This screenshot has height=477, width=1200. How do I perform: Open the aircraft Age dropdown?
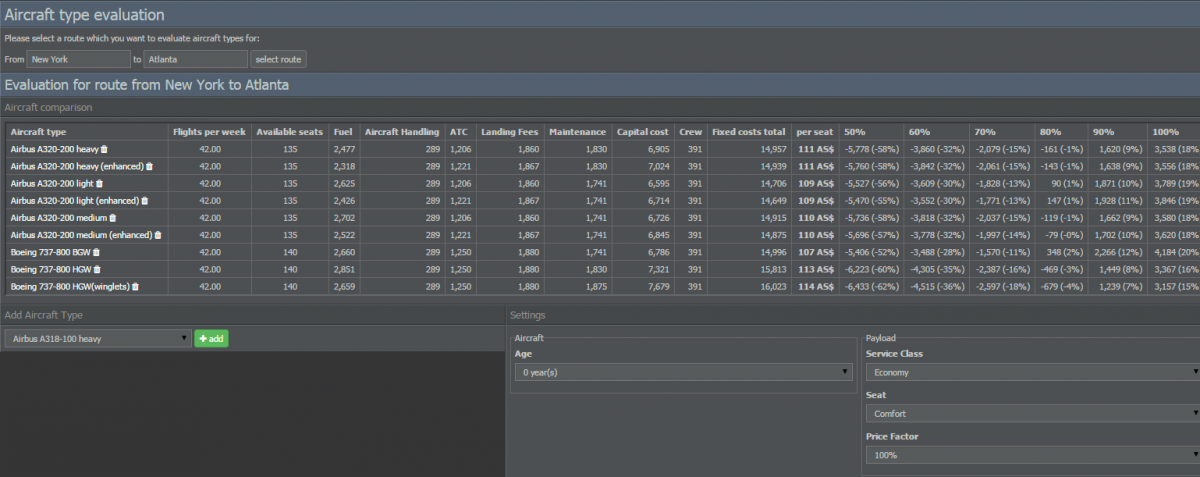683,372
